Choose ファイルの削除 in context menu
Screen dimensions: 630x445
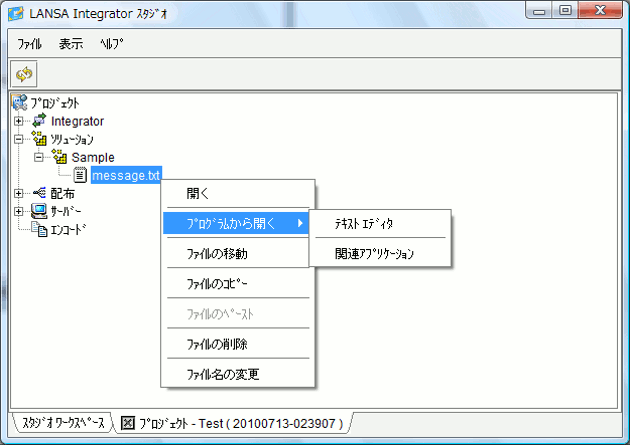(x=238, y=344)
